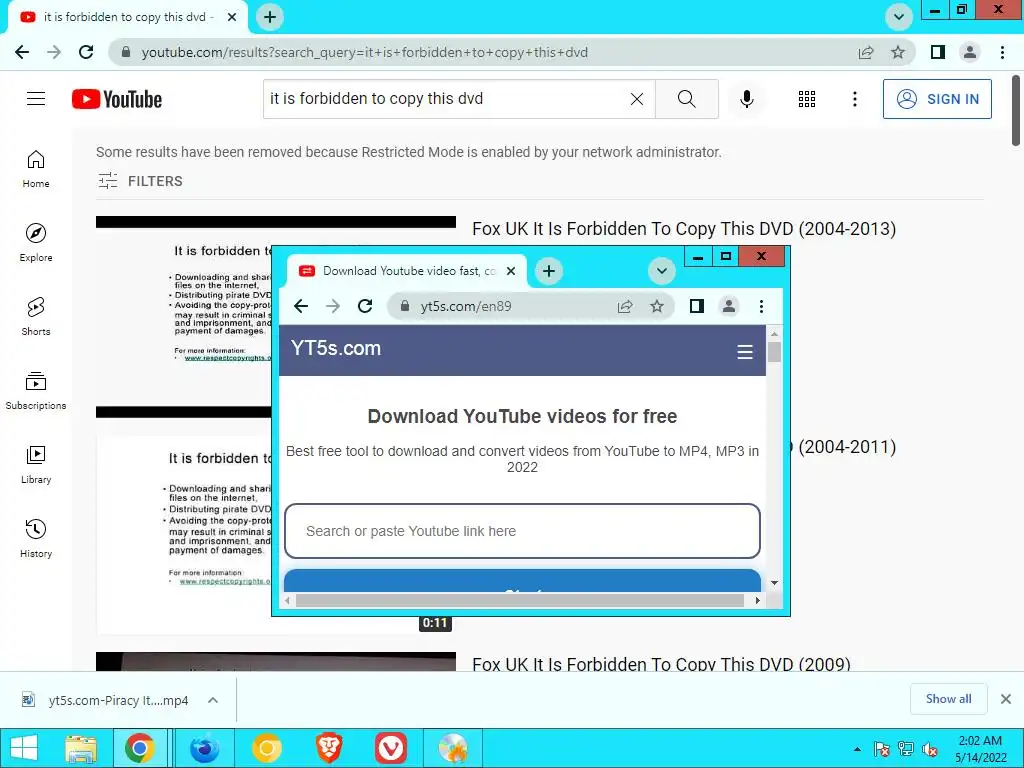Close the yt5s Download tab
Screen dimensions: 1024x768
pyautogui.click(x=511, y=271)
